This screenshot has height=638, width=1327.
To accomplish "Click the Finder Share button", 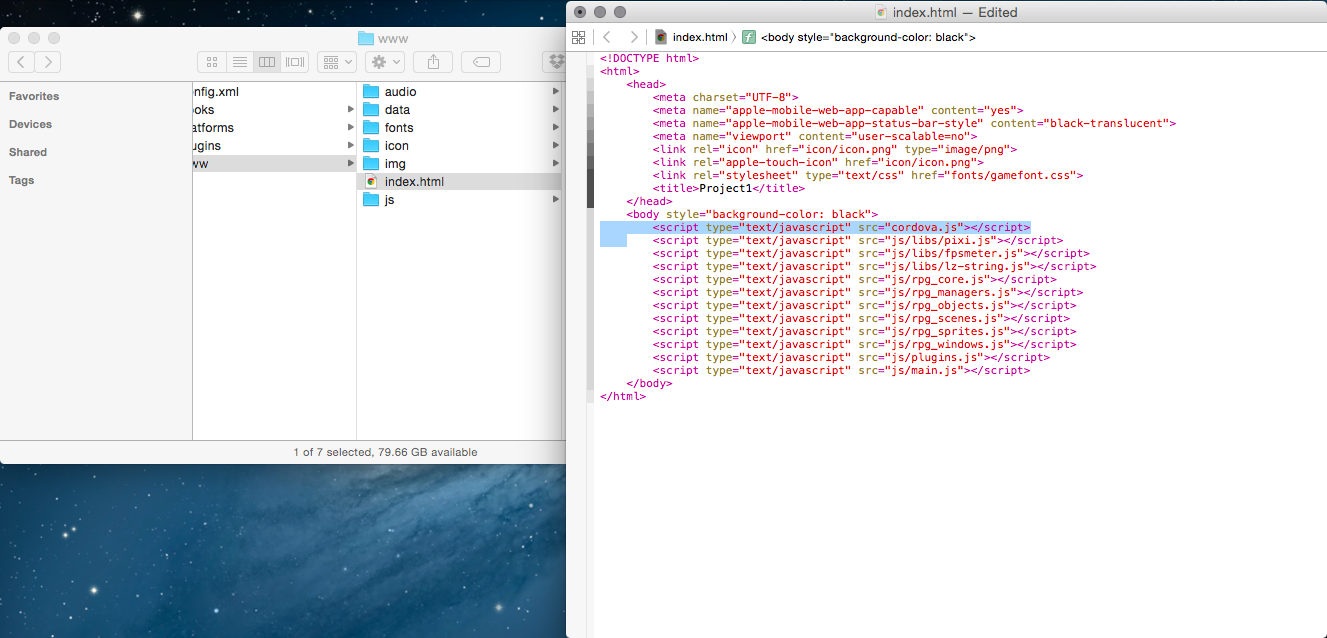I will point(433,62).
